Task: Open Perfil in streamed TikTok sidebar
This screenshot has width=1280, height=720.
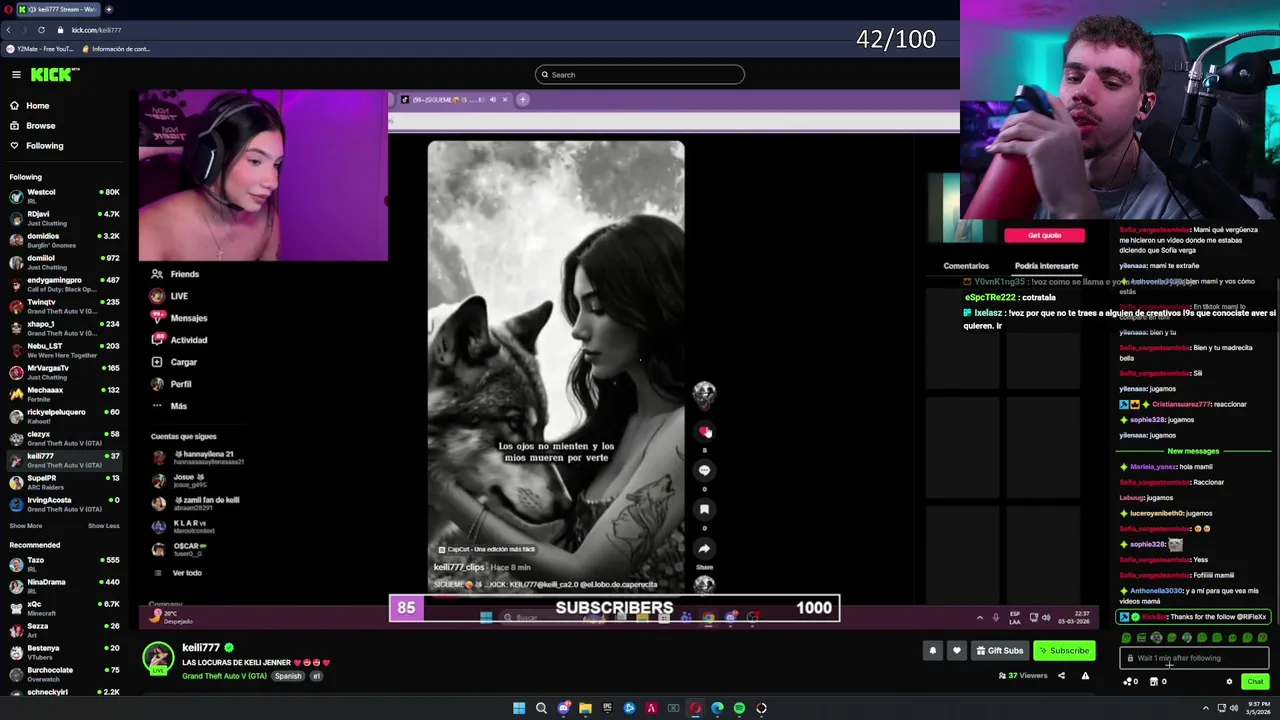Action: tap(171, 384)
